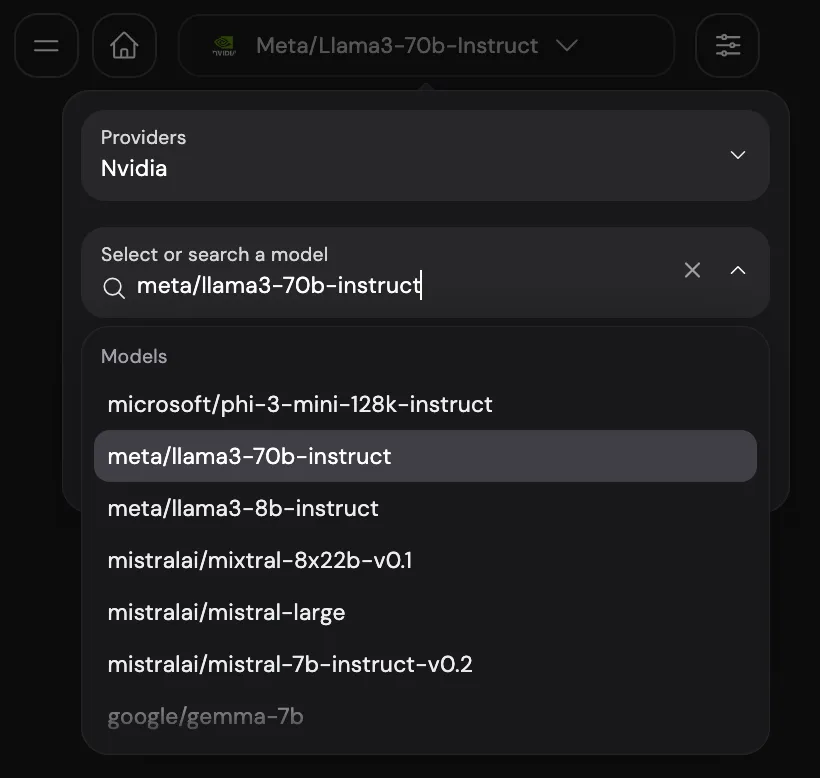Choose mistralai/mixtral-8x22b-v0.1 model

[260, 560]
